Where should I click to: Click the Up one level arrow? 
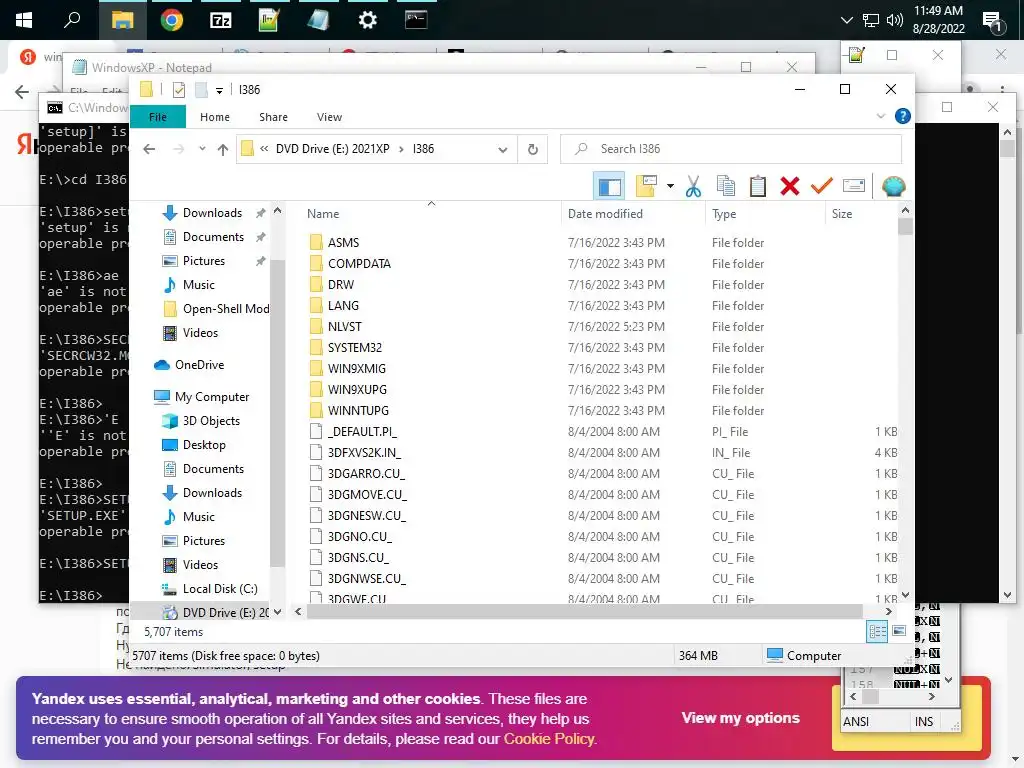223,150
